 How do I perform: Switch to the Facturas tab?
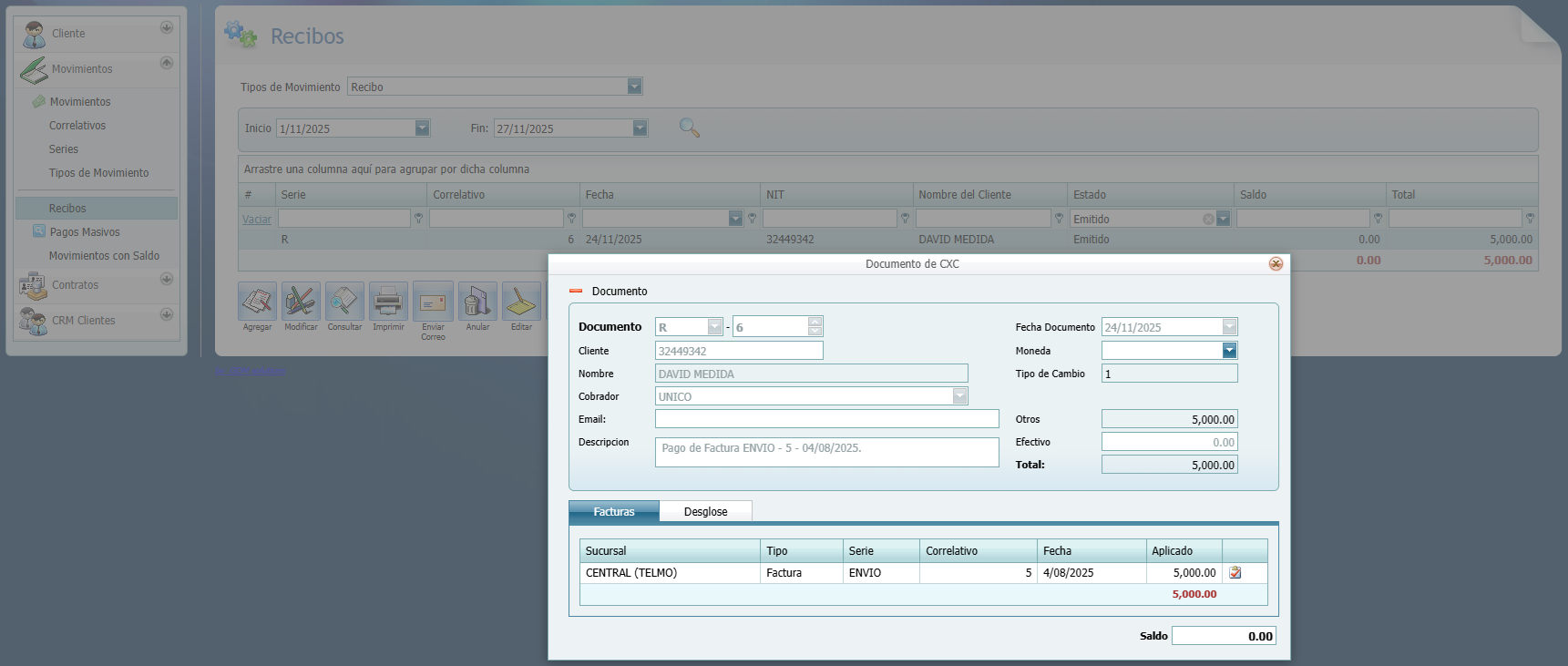pyautogui.click(x=614, y=512)
